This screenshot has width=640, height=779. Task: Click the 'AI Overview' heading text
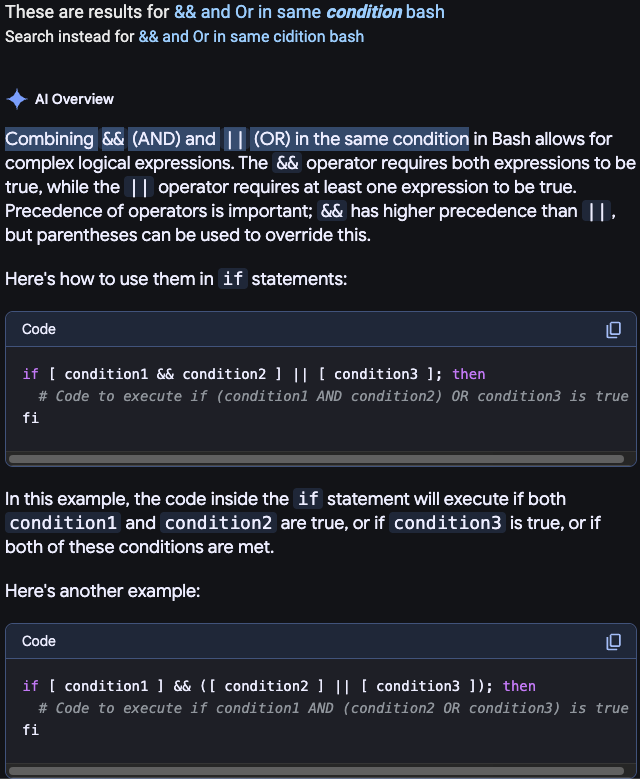click(74, 99)
